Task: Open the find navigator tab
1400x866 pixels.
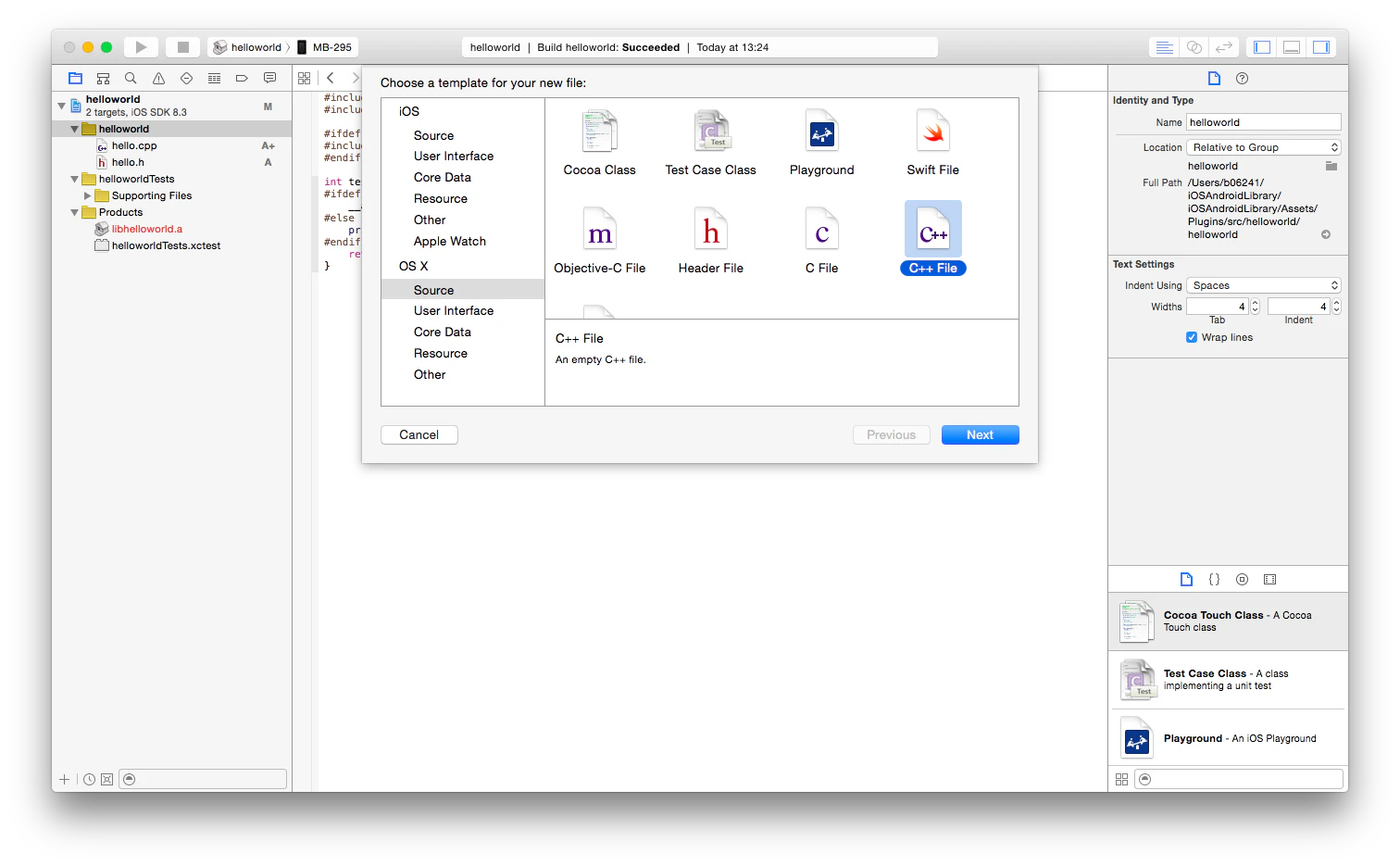Action: click(131, 78)
